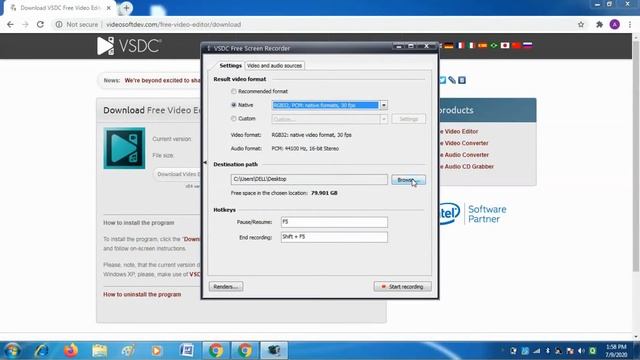Select the German flag language icon
640x360 pixels.
(449, 45)
